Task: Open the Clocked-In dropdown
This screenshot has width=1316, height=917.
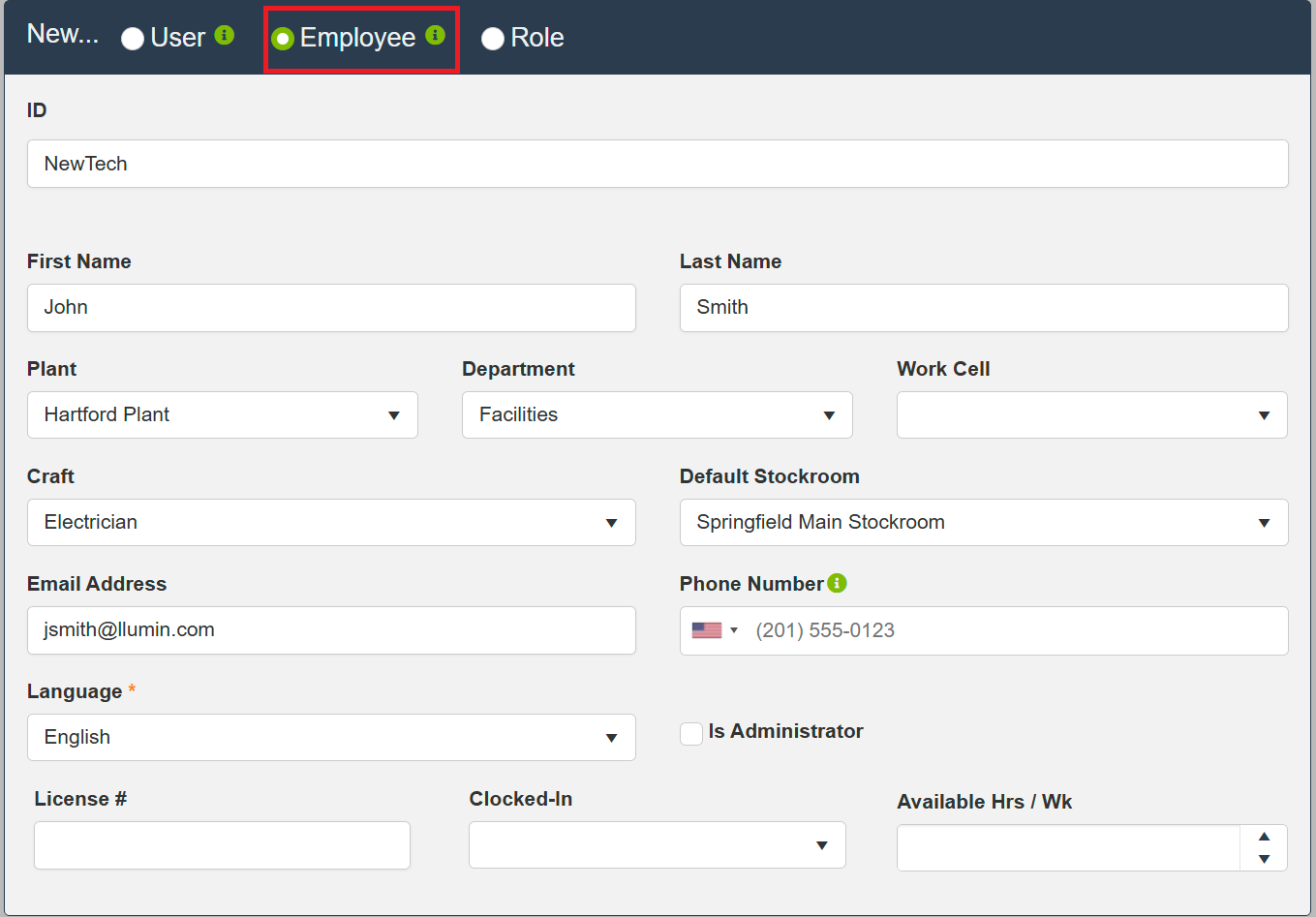Action: tap(657, 845)
